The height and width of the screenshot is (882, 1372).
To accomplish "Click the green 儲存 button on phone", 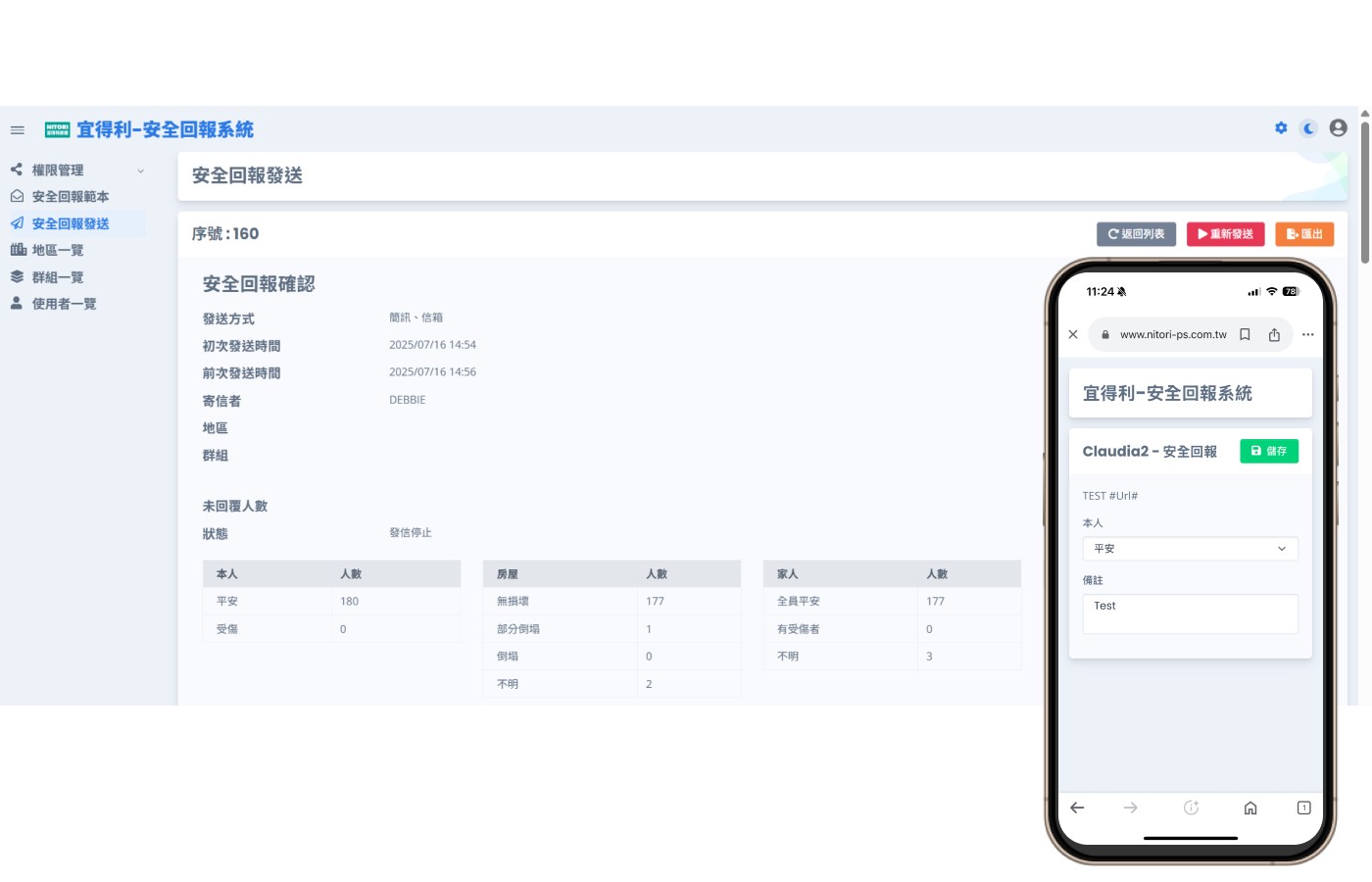I will click(1269, 451).
